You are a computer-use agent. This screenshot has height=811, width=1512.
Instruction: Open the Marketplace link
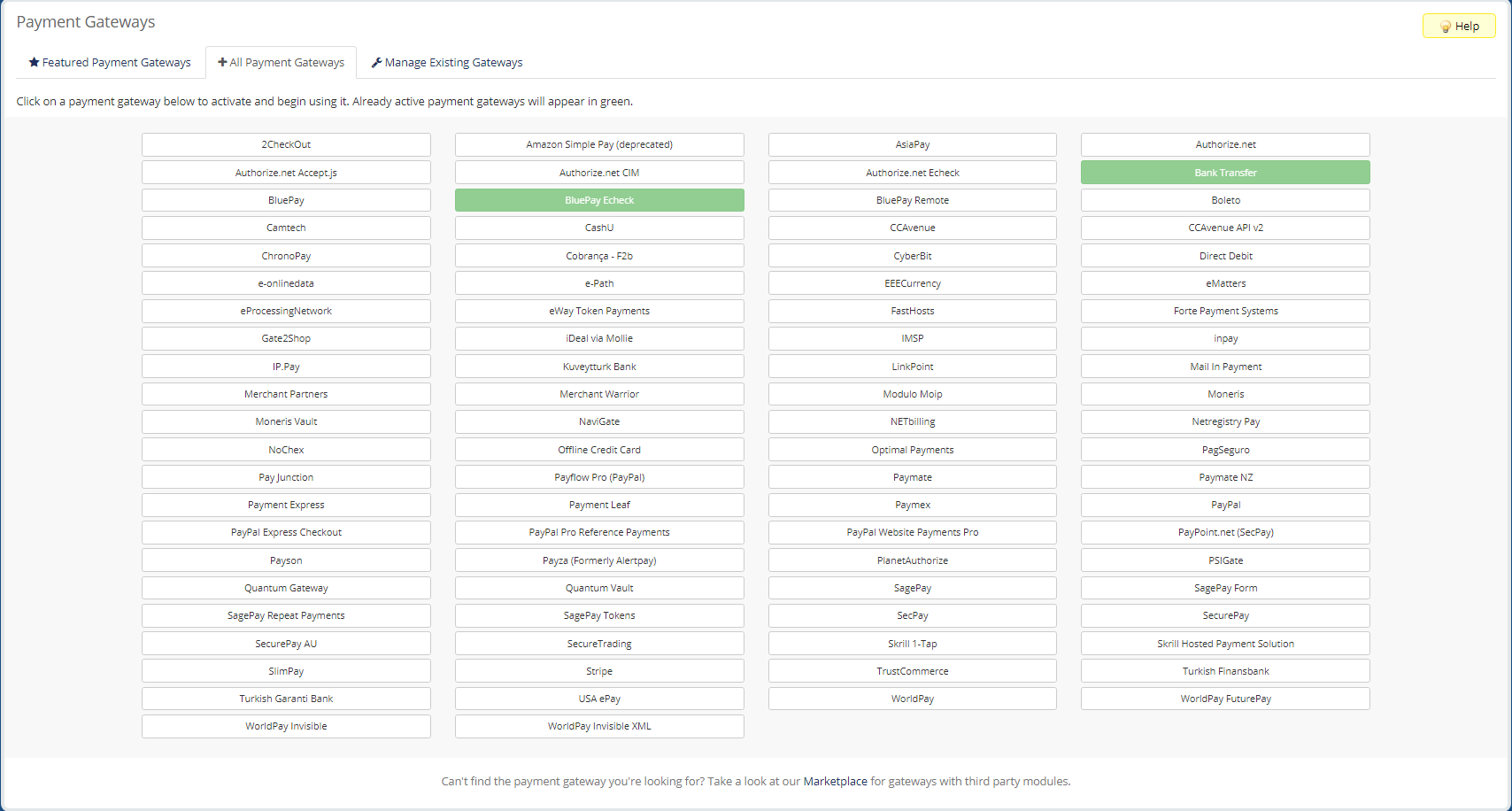click(x=835, y=781)
